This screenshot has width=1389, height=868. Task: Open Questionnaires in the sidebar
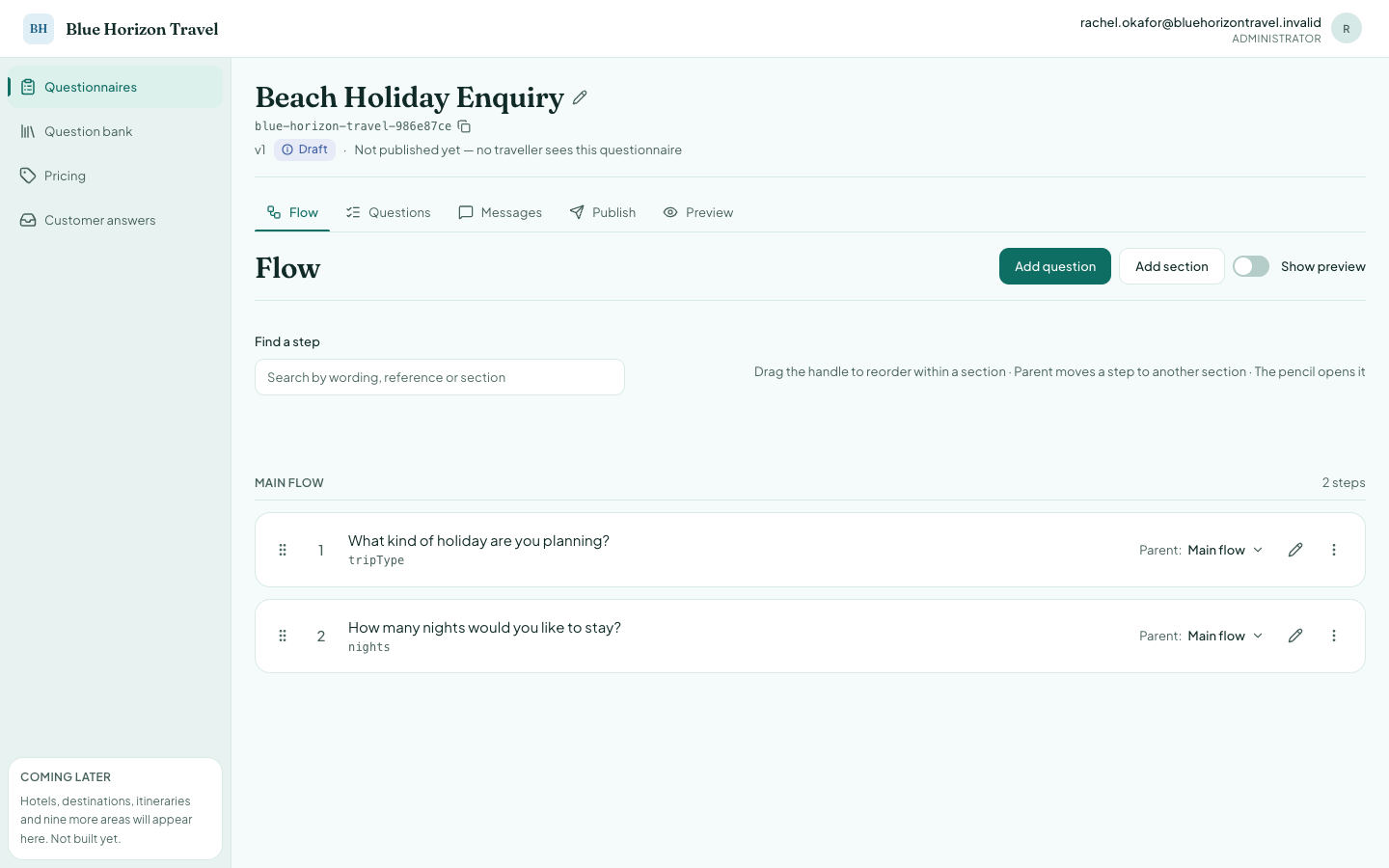[x=115, y=87]
